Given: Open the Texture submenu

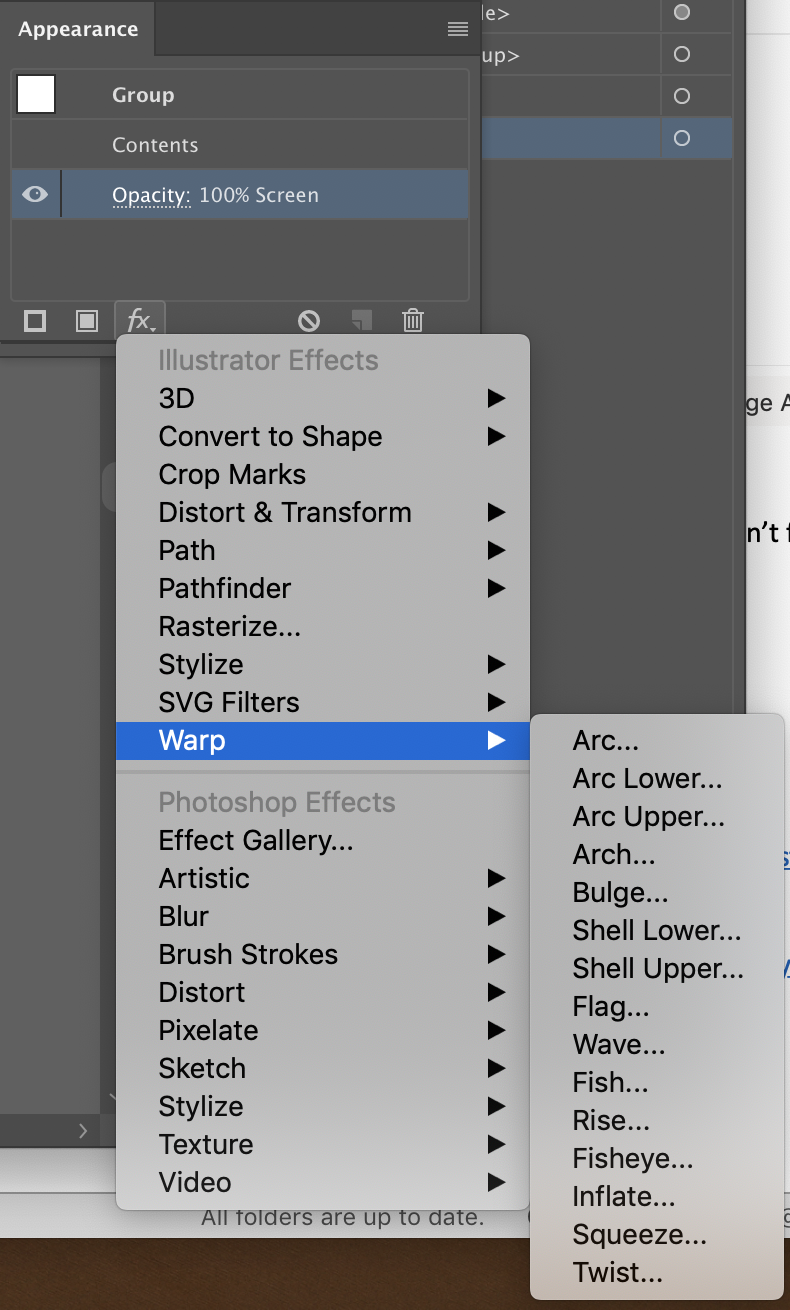Looking at the screenshot, I should 323,1144.
